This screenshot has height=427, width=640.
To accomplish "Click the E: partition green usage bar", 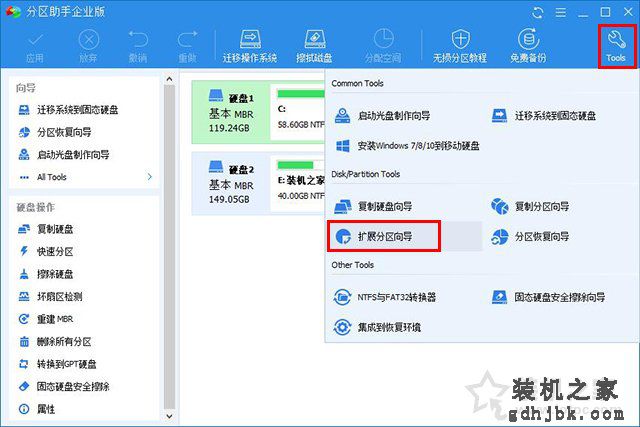I will (295, 165).
